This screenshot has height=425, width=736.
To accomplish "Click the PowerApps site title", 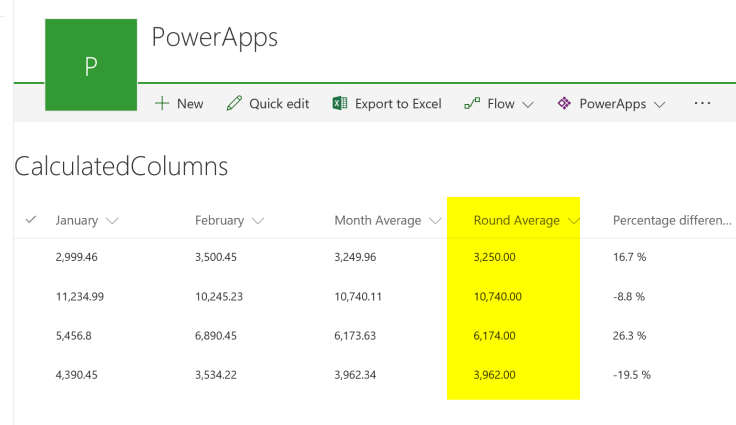I will click(214, 38).
